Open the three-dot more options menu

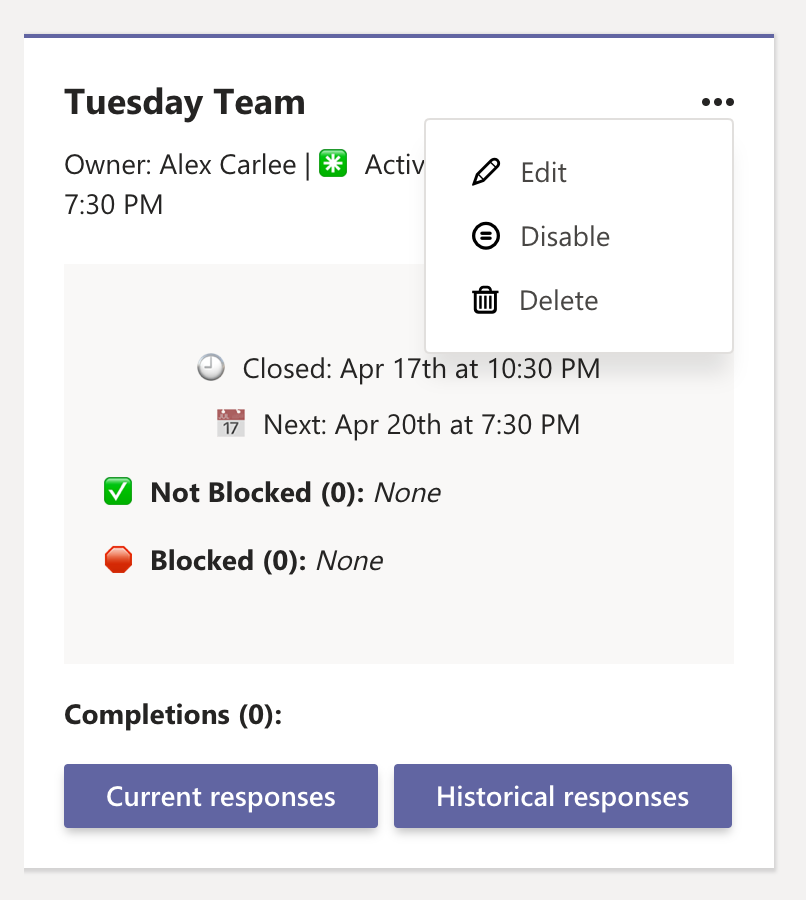coord(718,102)
